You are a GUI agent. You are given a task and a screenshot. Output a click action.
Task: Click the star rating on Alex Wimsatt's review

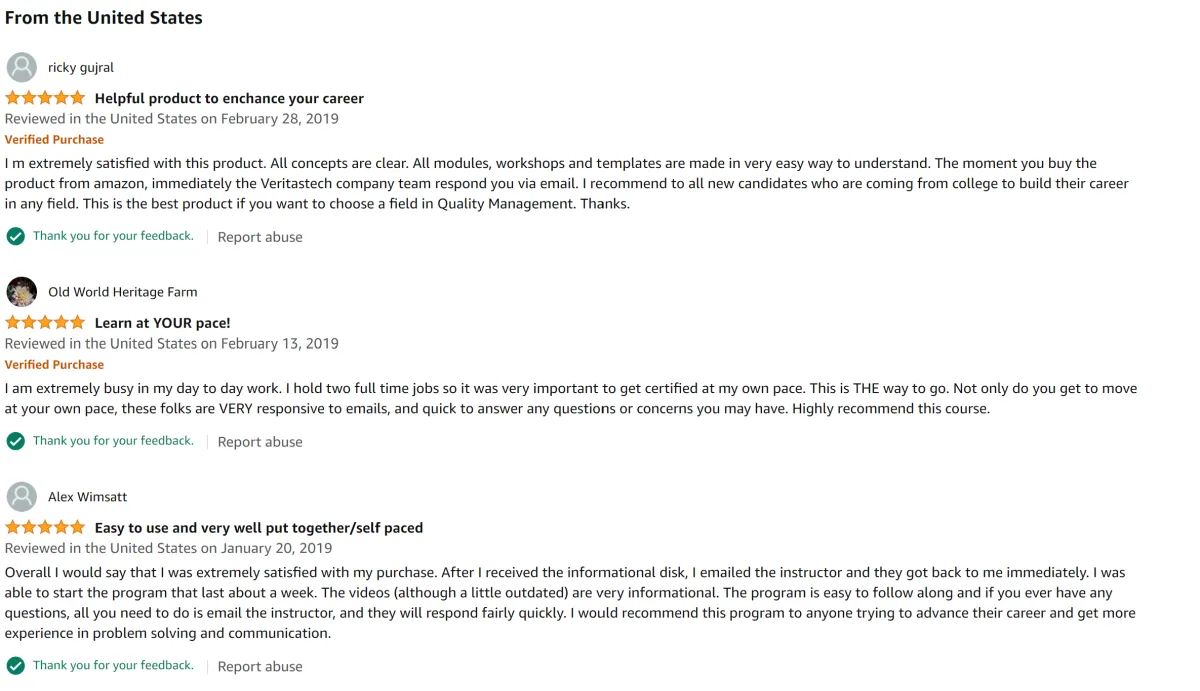pos(45,528)
